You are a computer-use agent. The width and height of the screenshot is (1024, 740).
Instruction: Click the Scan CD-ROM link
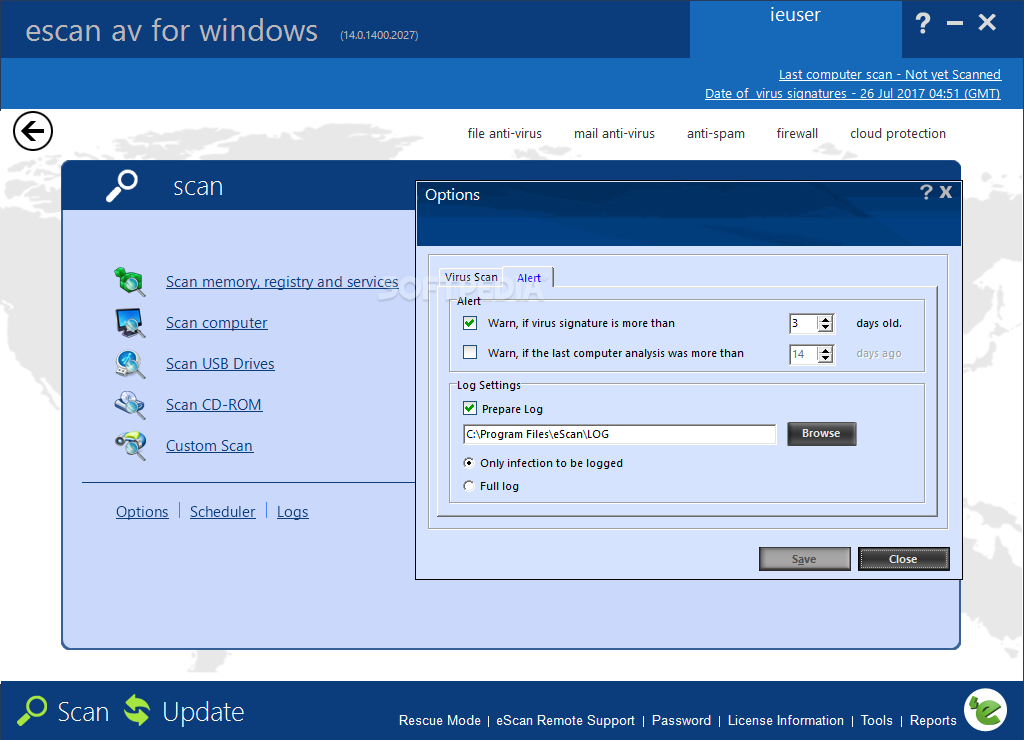pyautogui.click(x=214, y=405)
